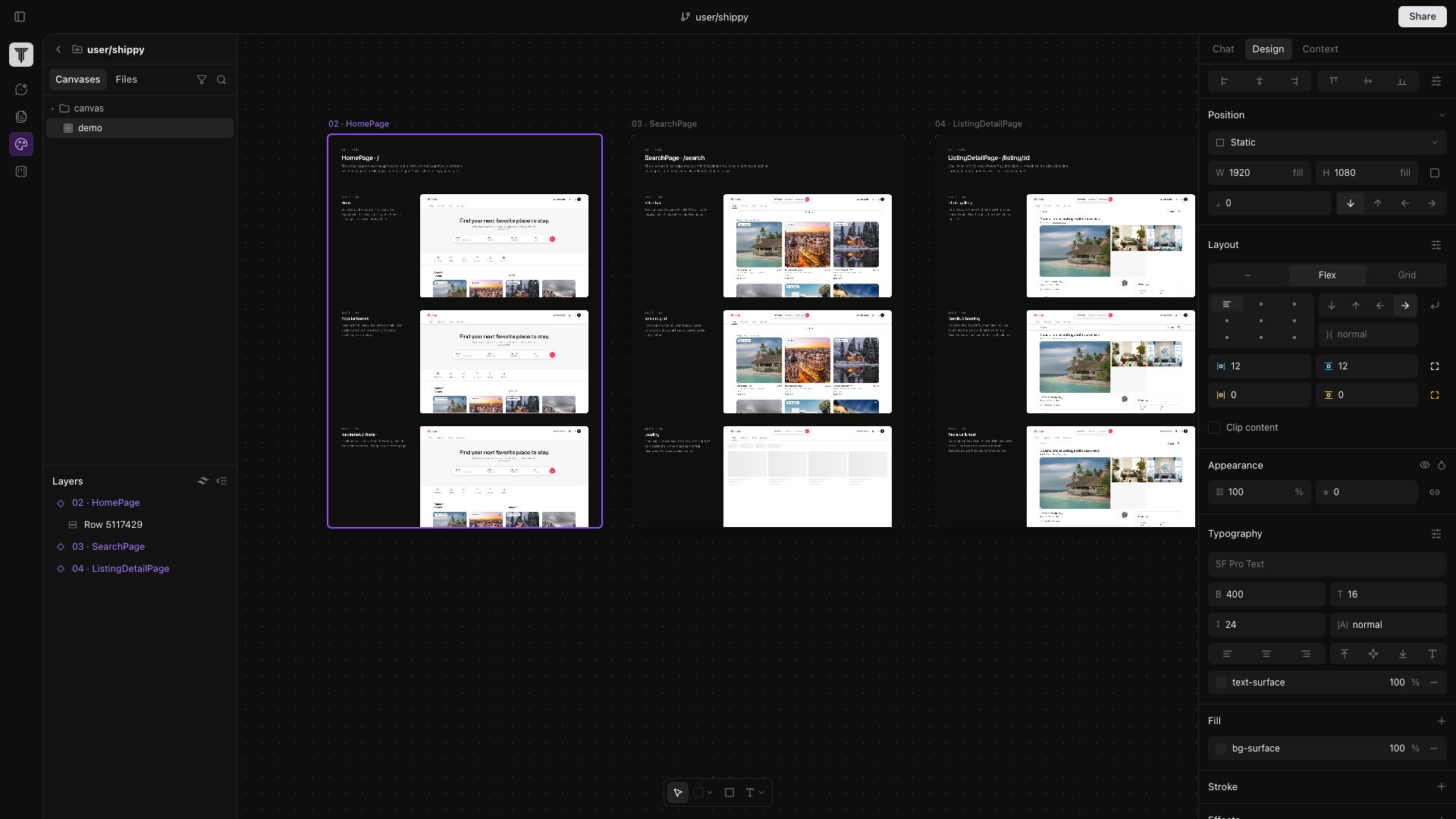Click the bg-surface fill color swatch
The width and height of the screenshot is (1456, 819).
click(x=1220, y=748)
